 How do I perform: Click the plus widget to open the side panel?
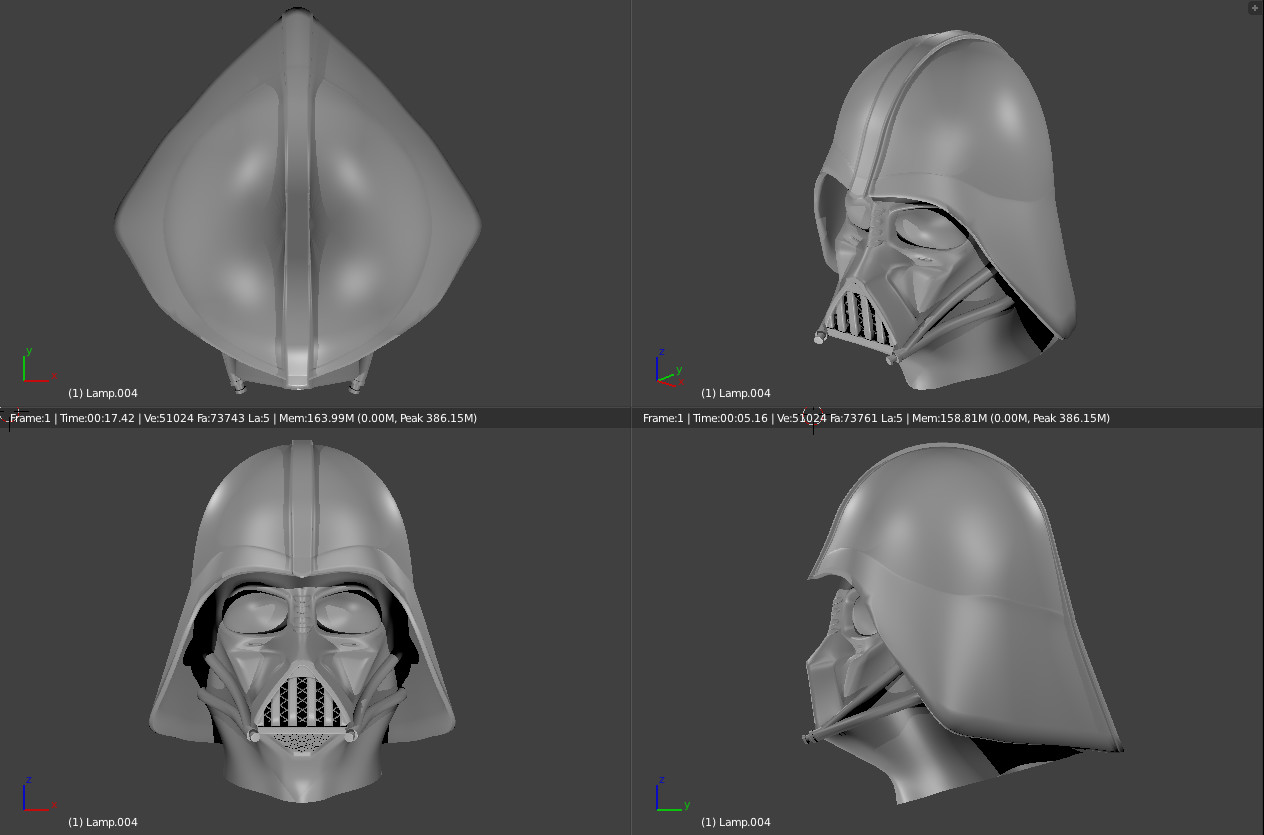click(x=1256, y=7)
